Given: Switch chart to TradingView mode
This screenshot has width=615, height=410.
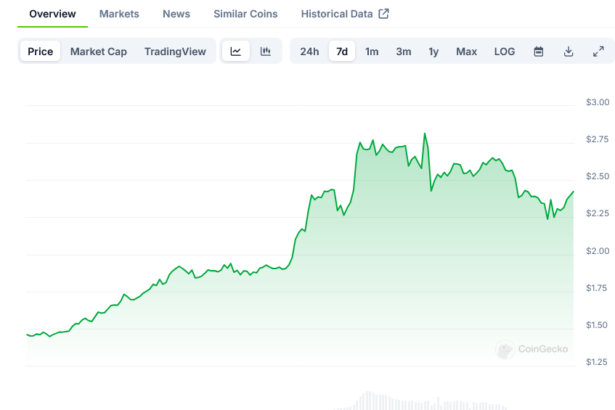Looking at the screenshot, I should (174, 51).
